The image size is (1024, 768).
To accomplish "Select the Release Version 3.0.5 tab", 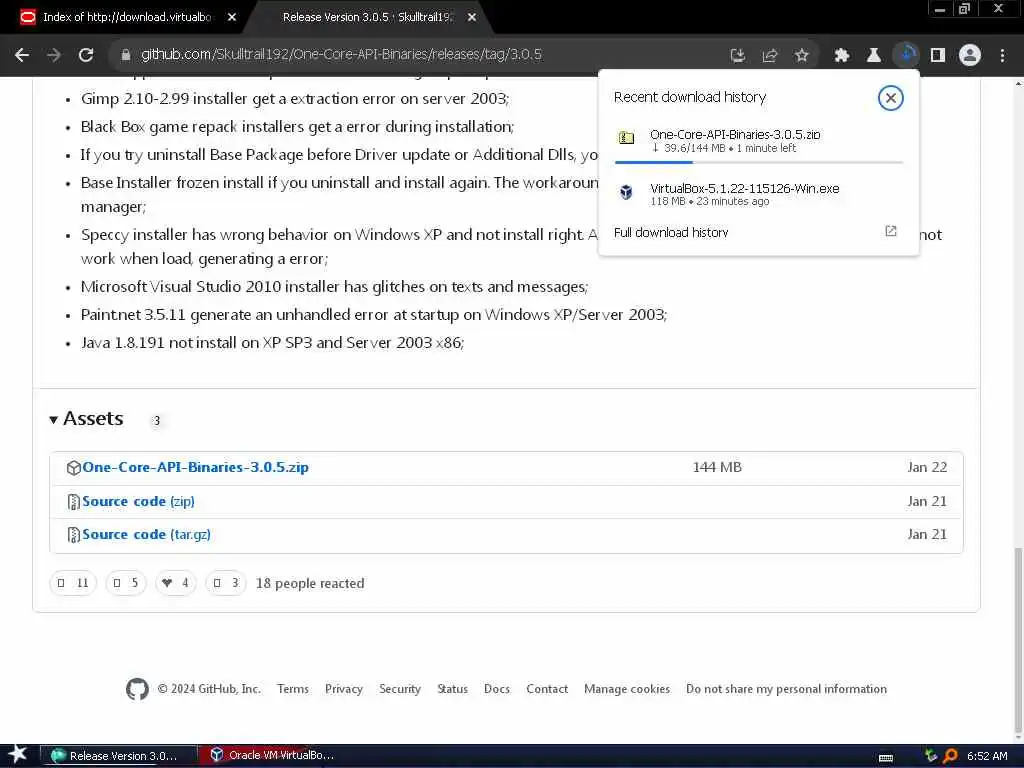I will (x=367, y=17).
